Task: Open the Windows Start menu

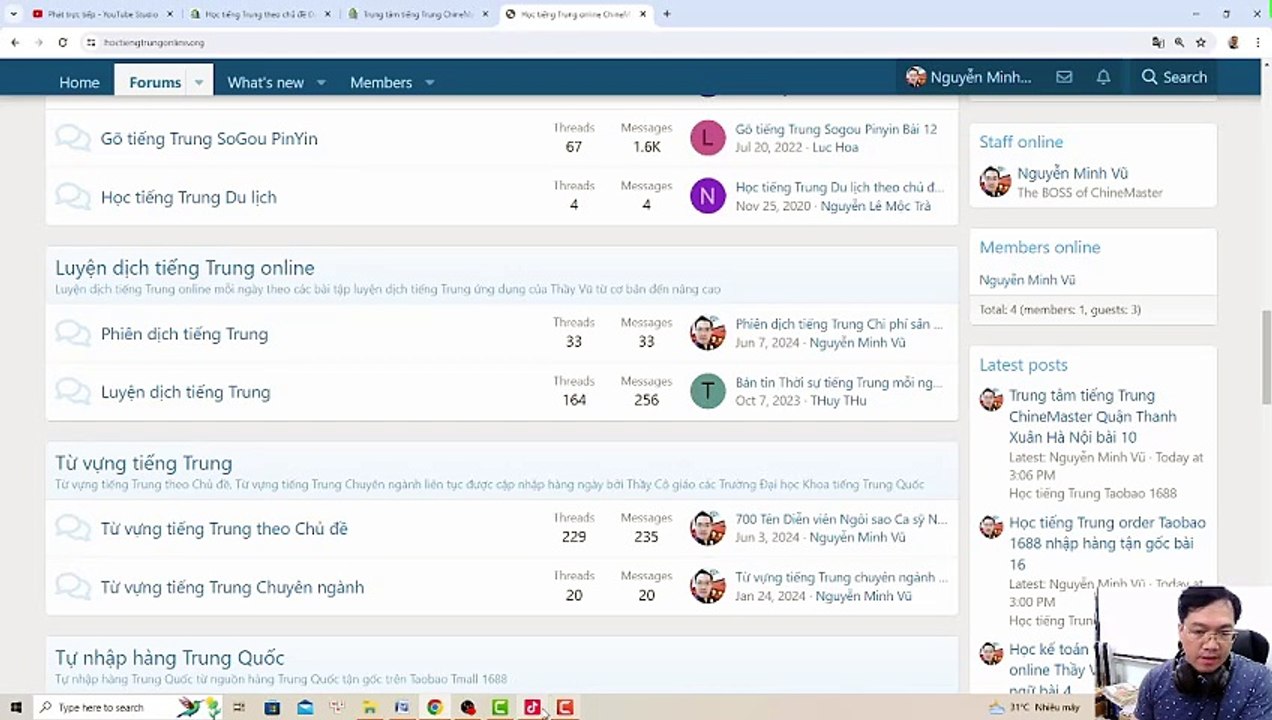Action: coord(15,707)
